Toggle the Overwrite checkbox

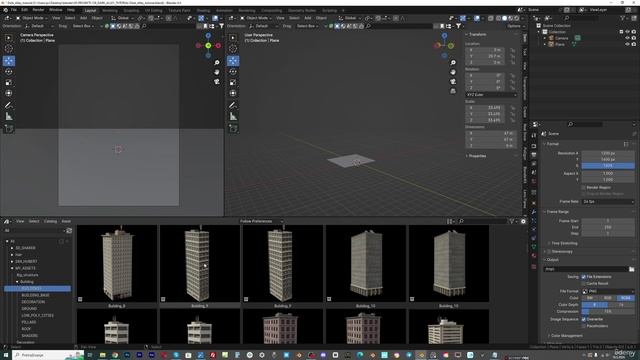(x=584, y=319)
